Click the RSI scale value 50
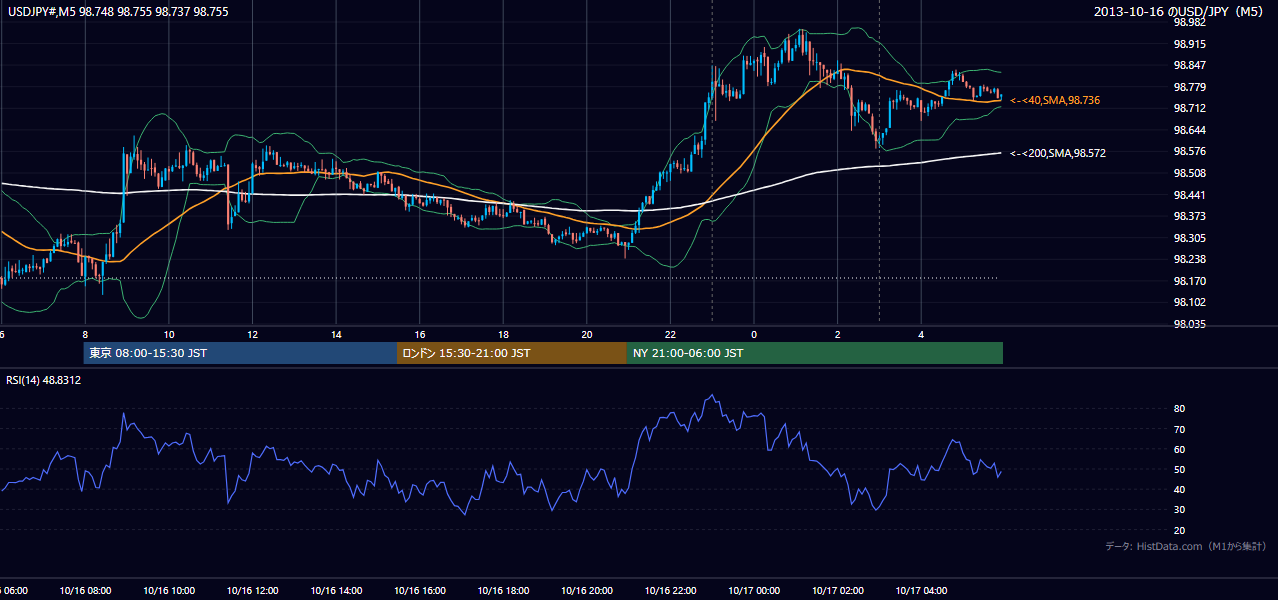Viewport: 1278px width, 600px height. 1179,469
